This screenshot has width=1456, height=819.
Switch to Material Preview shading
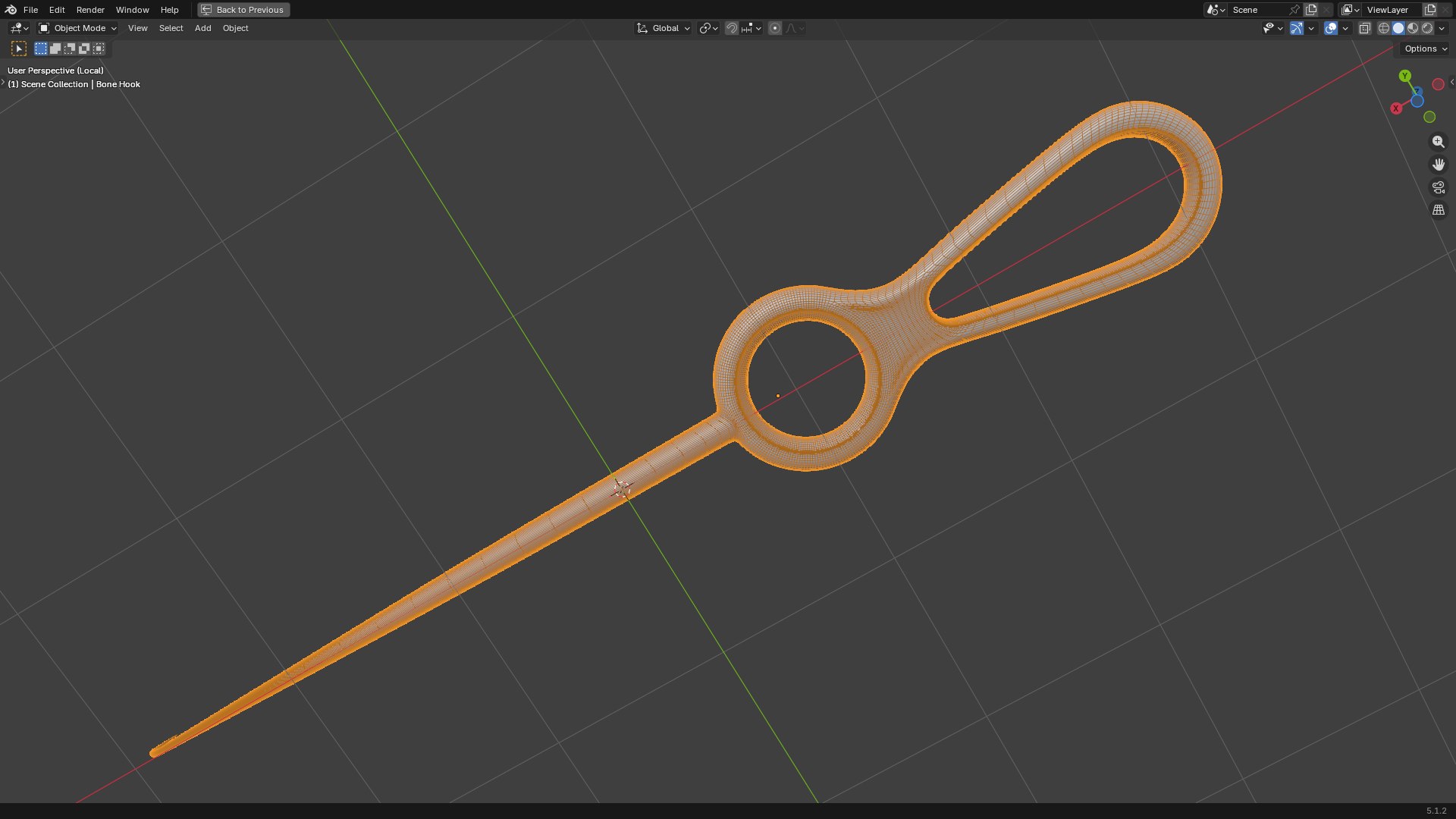[x=1413, y=28]
